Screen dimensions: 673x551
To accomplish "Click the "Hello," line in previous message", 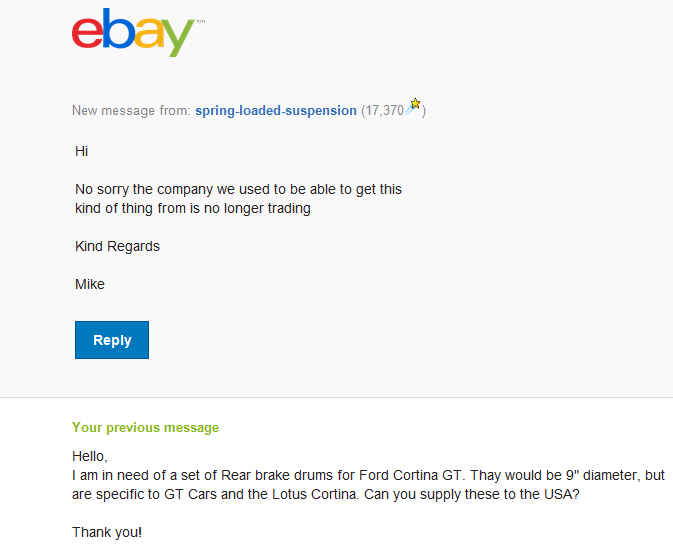I will tap(89, 456).
